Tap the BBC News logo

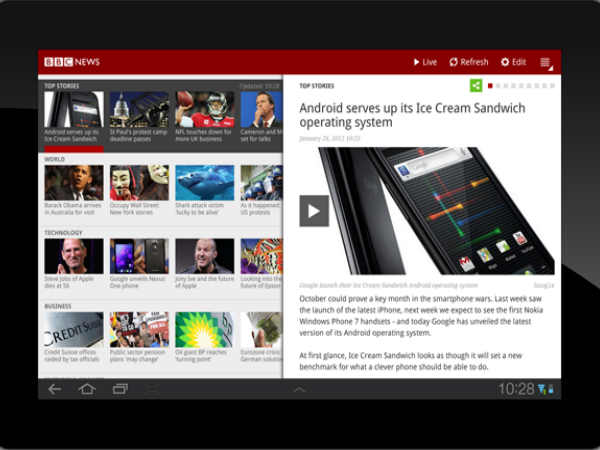[72, 62]
